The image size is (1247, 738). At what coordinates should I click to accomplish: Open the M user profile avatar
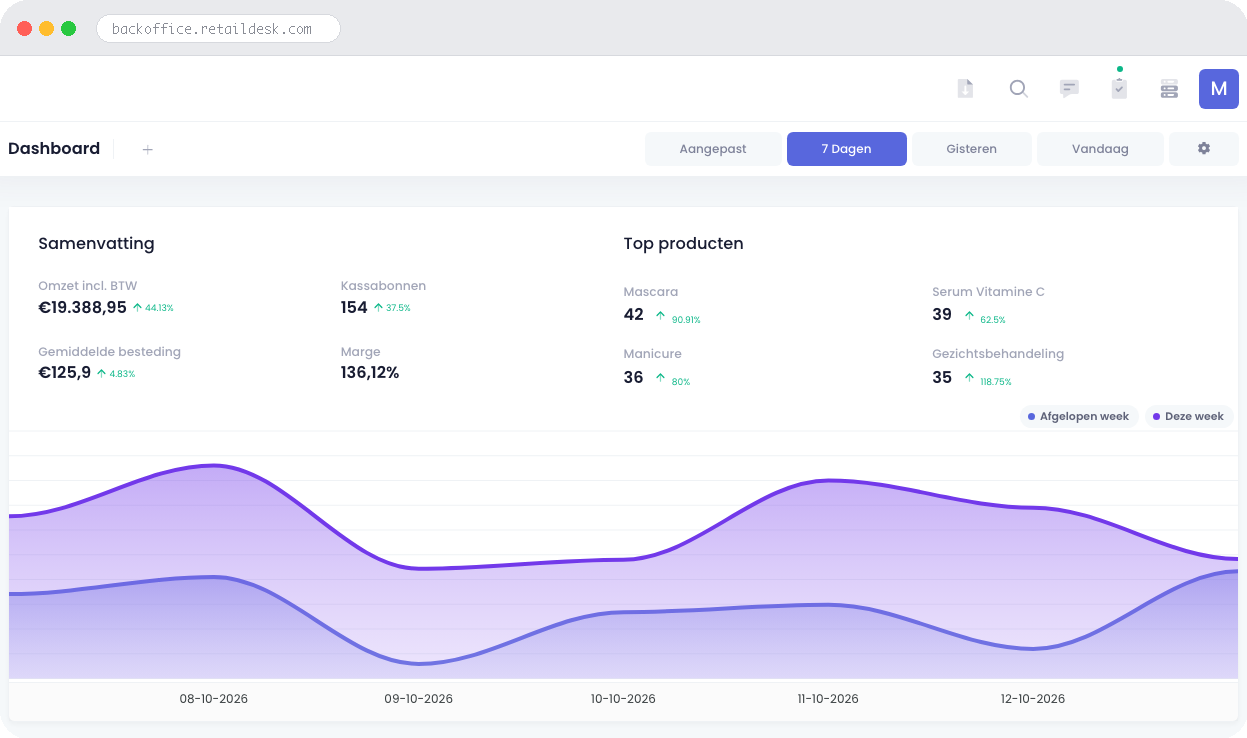1219,89
